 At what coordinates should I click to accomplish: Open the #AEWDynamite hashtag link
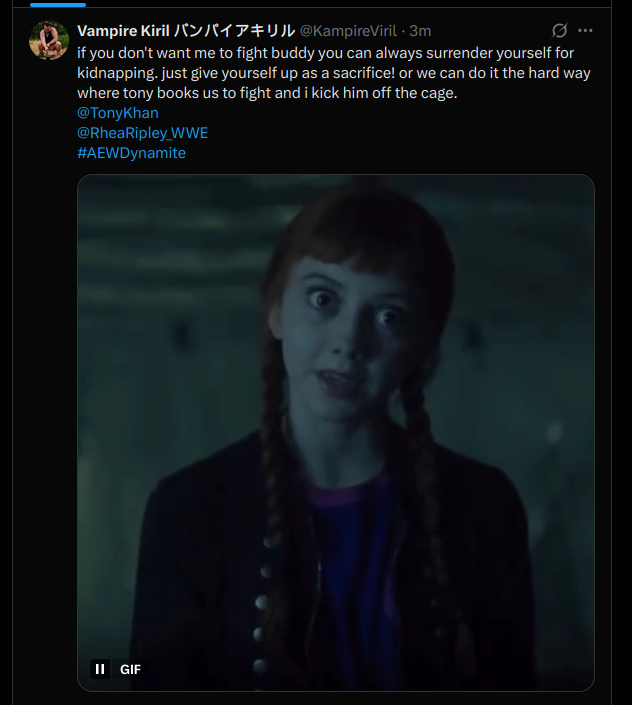131,153
